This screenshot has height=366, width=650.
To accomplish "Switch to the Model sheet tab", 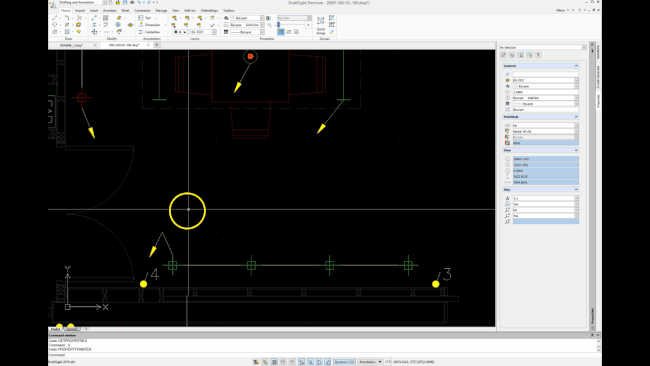I will pos(55,329).
